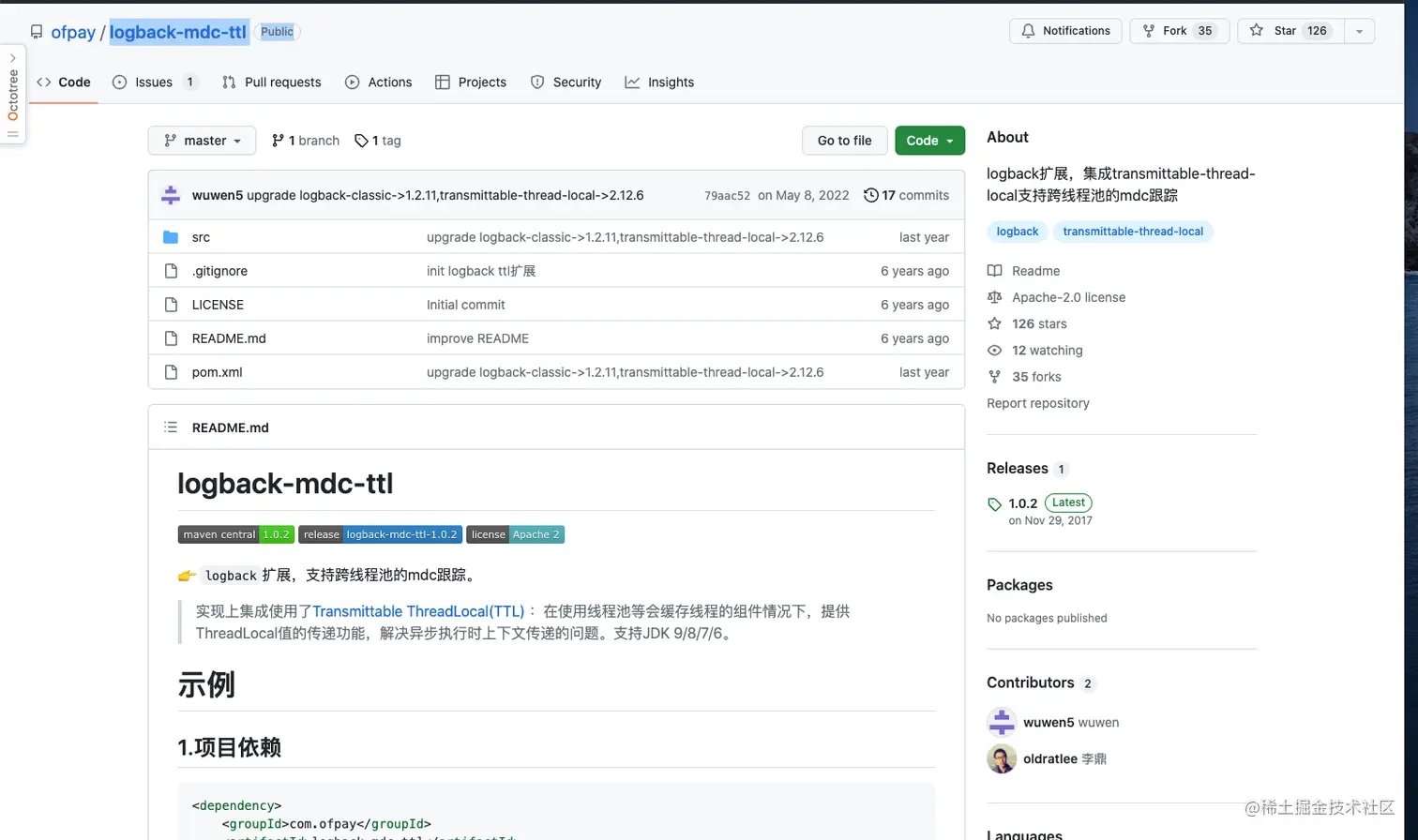The image size is (1418, 840).
Task: Click the tag icon beside 1.0.2 release
Action: tap(995, 504)
